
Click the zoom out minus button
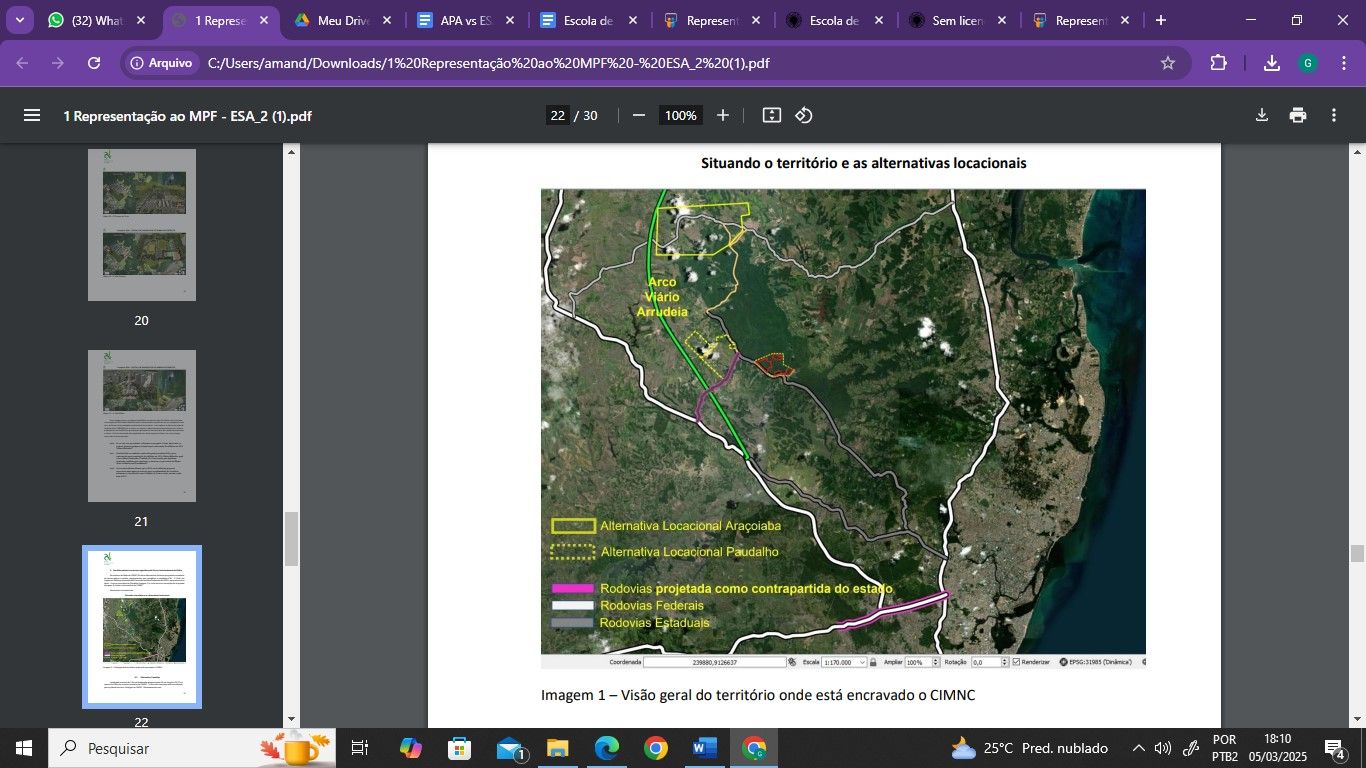pyautogui.click(x=639, y=115)
